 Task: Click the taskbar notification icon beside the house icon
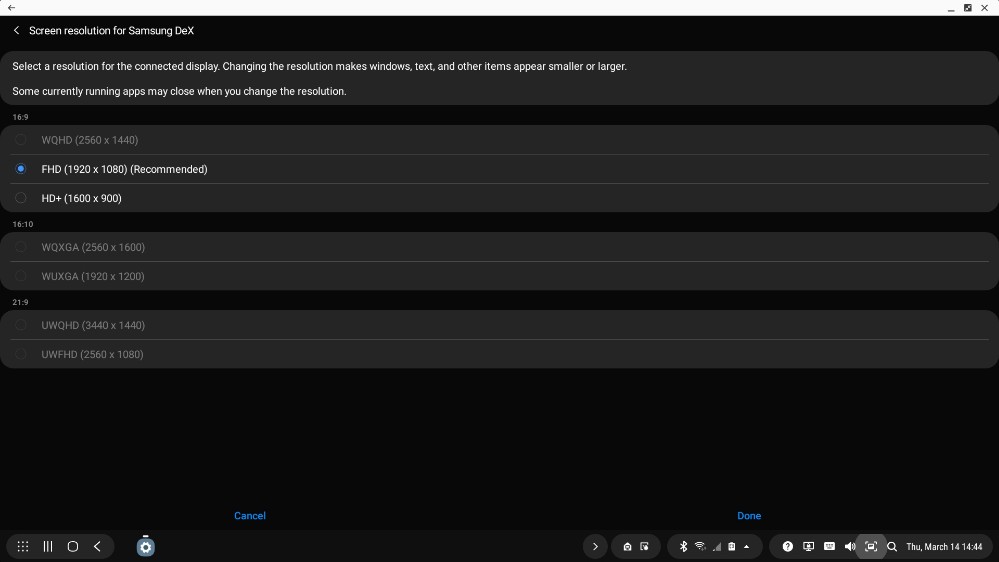pyautogui.click(x=645, y=547)
